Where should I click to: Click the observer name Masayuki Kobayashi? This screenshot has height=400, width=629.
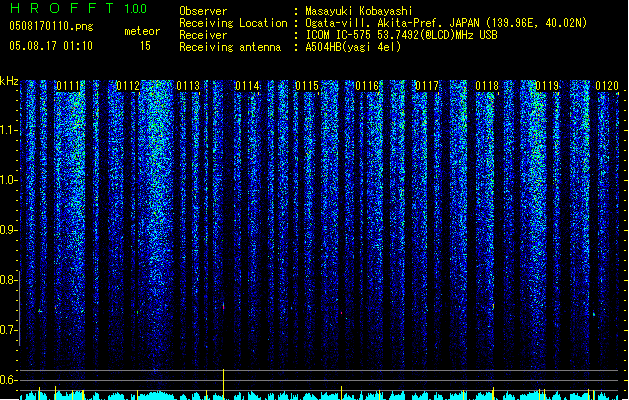359,11
